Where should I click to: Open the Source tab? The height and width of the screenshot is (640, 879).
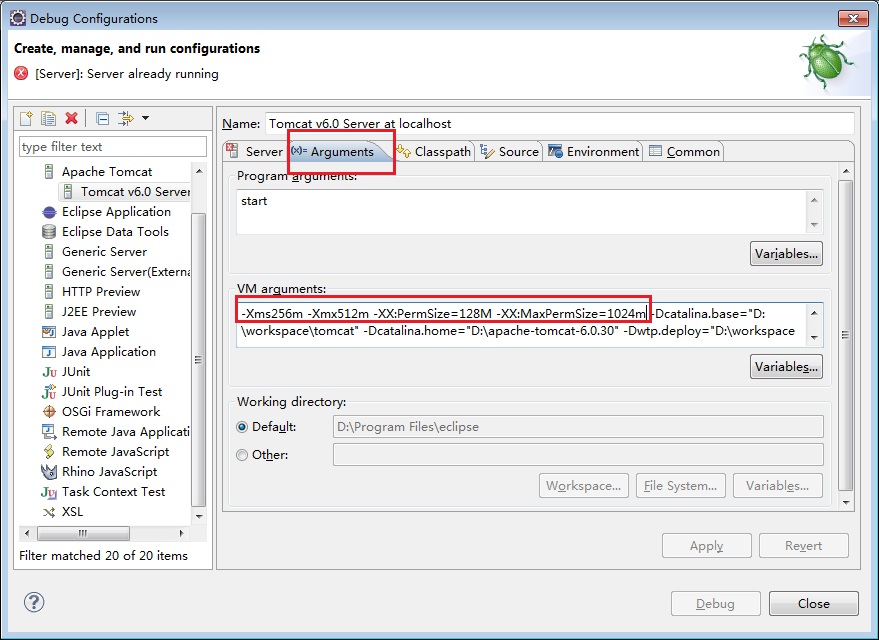click(x=510, y=152)
